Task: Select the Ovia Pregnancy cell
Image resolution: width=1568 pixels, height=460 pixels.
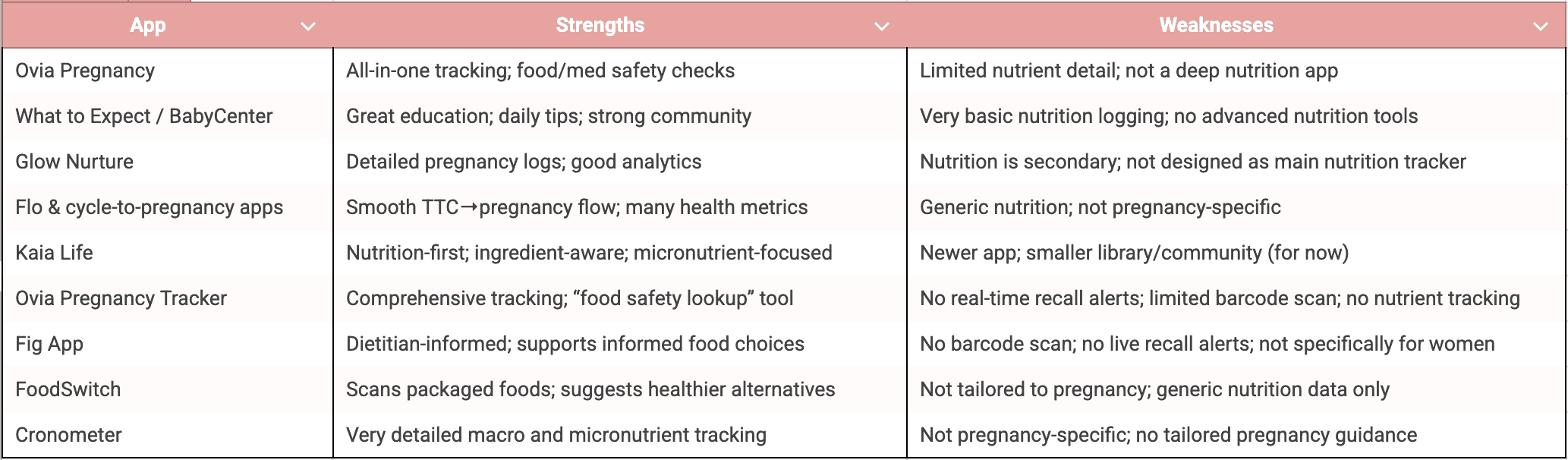Action: (x=85, y=71)
